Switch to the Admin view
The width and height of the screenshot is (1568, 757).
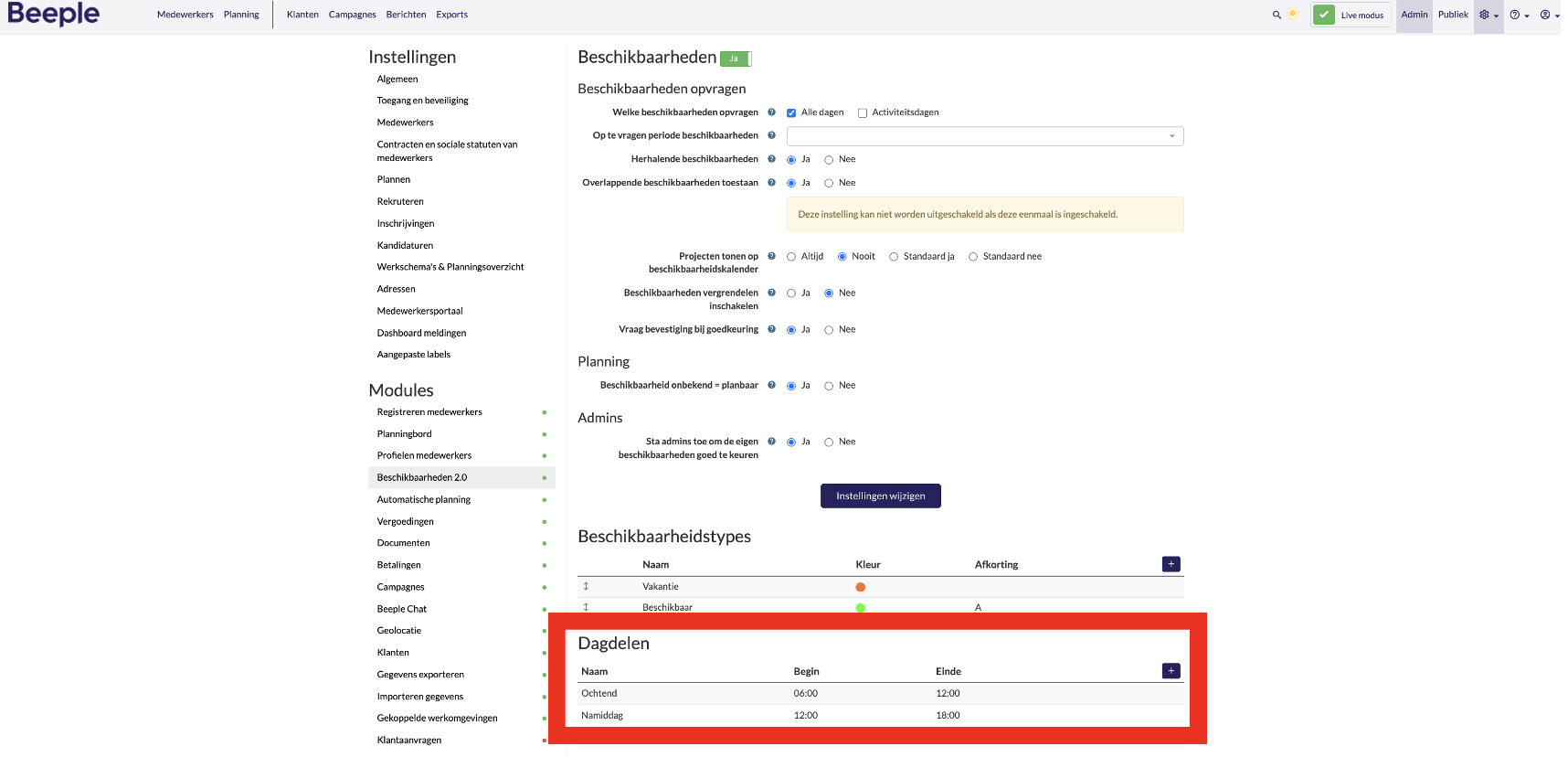click(1414, 15)
